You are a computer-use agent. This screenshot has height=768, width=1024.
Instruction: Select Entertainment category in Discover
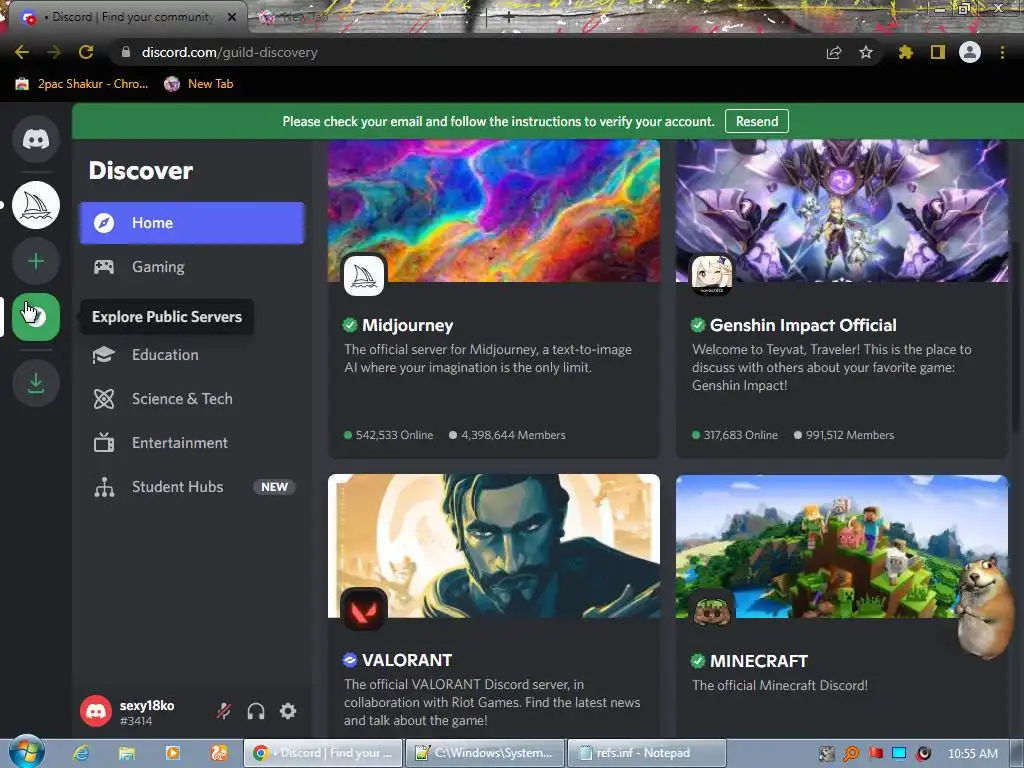[191, 443]
